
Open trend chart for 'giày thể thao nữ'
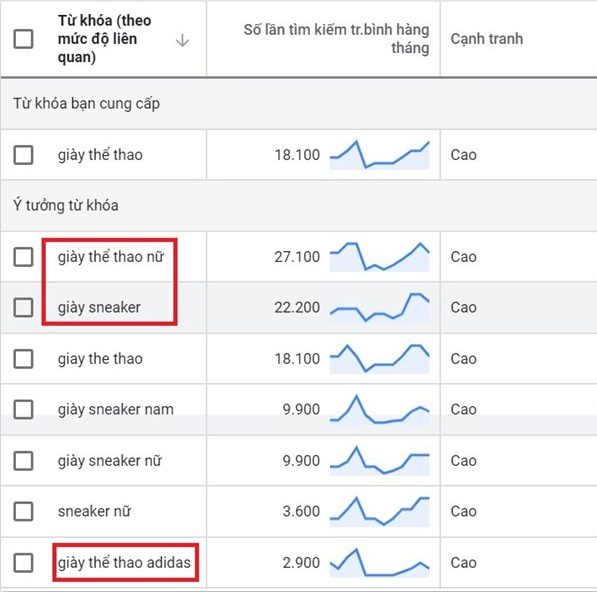pos(380,257)
